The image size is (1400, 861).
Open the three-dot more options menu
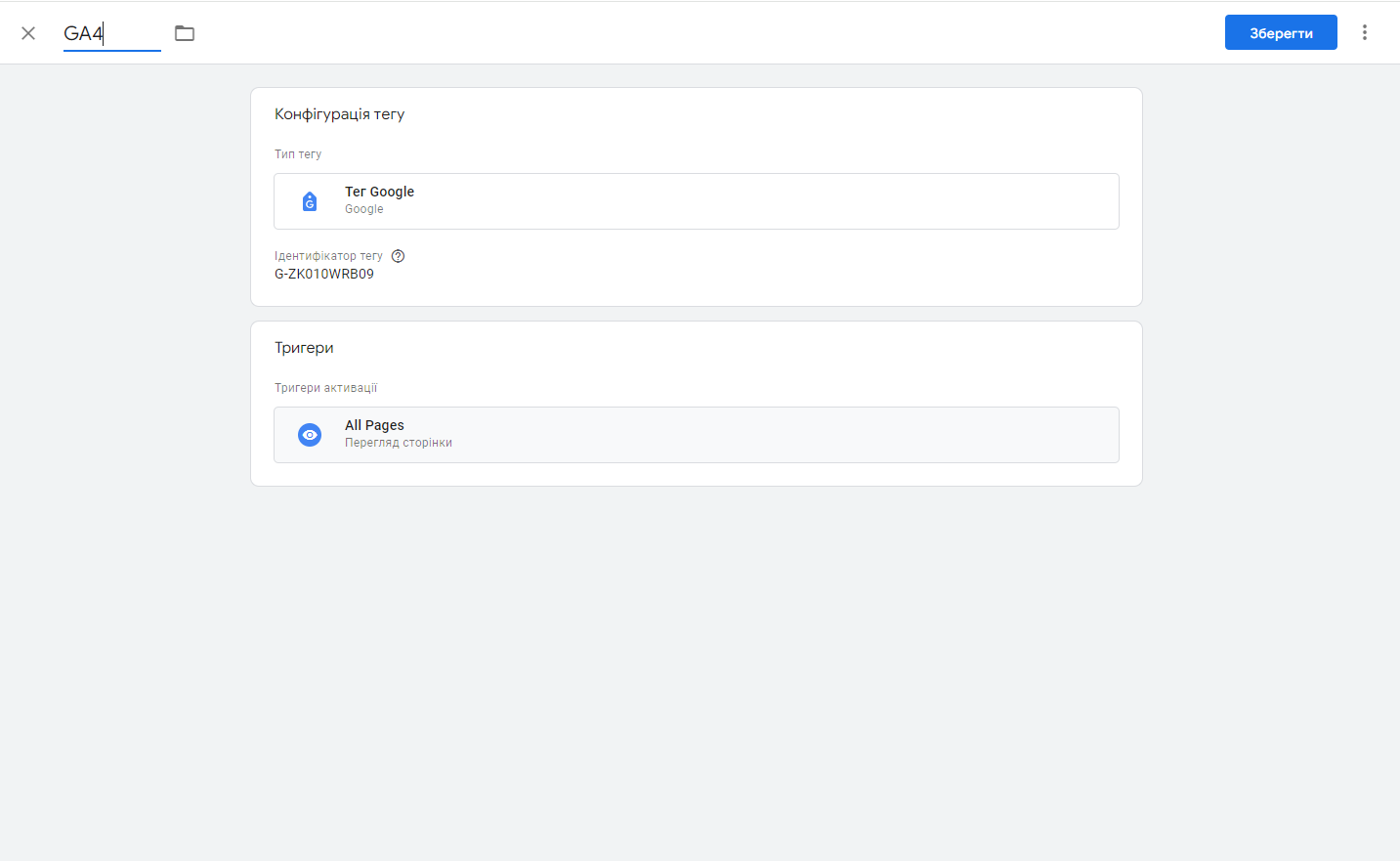1365,32
